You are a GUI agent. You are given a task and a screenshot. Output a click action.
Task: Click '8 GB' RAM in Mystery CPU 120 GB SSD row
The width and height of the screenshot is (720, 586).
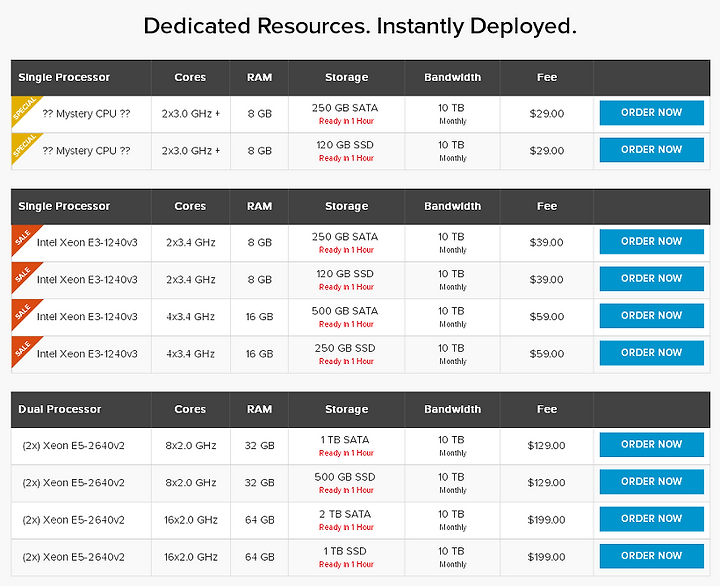(x=259, y=151)
